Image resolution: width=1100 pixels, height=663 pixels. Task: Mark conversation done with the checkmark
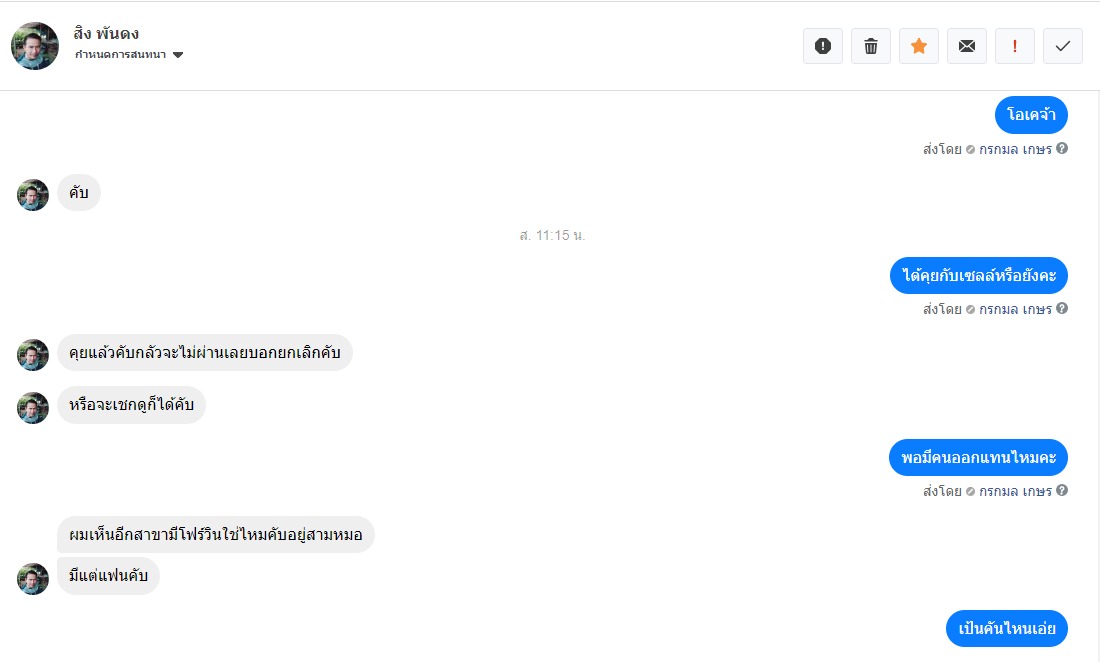click(x=1063, y=46)
